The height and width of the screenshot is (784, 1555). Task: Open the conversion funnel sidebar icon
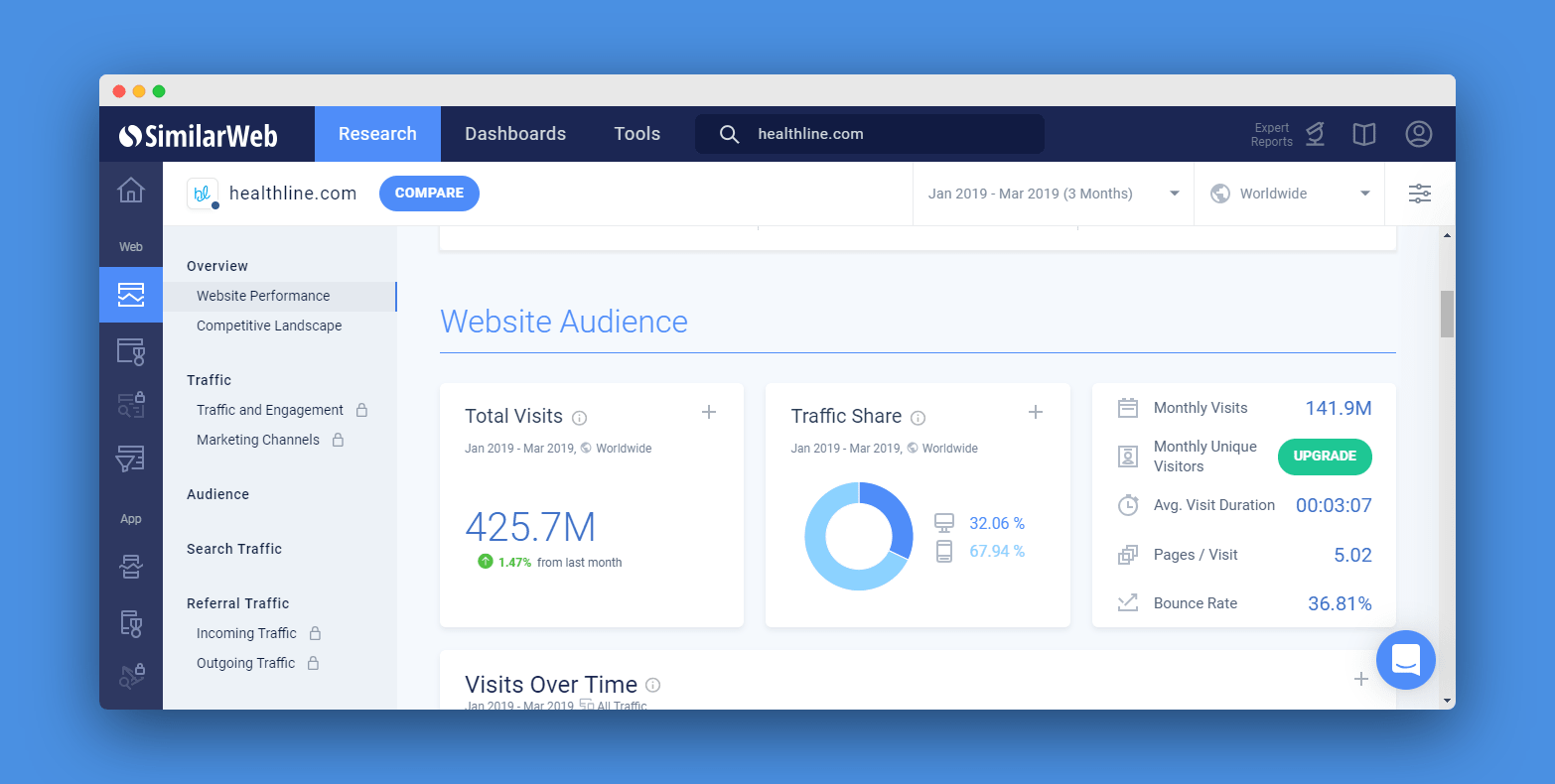[x=131, y=458]
